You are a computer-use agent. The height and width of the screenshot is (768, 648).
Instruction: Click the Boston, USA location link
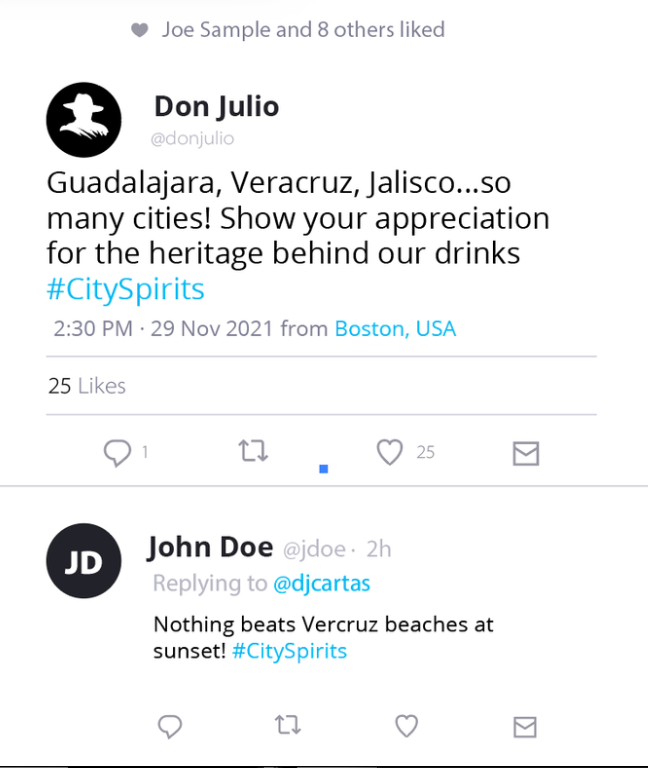click(x=395, y=329)
